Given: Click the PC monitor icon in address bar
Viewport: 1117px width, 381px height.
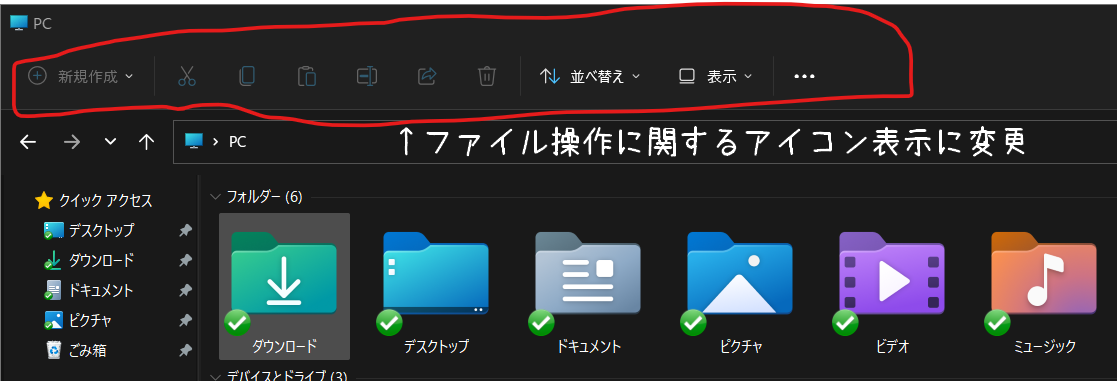Looking at the screenshot, I should tap(193, 141).
